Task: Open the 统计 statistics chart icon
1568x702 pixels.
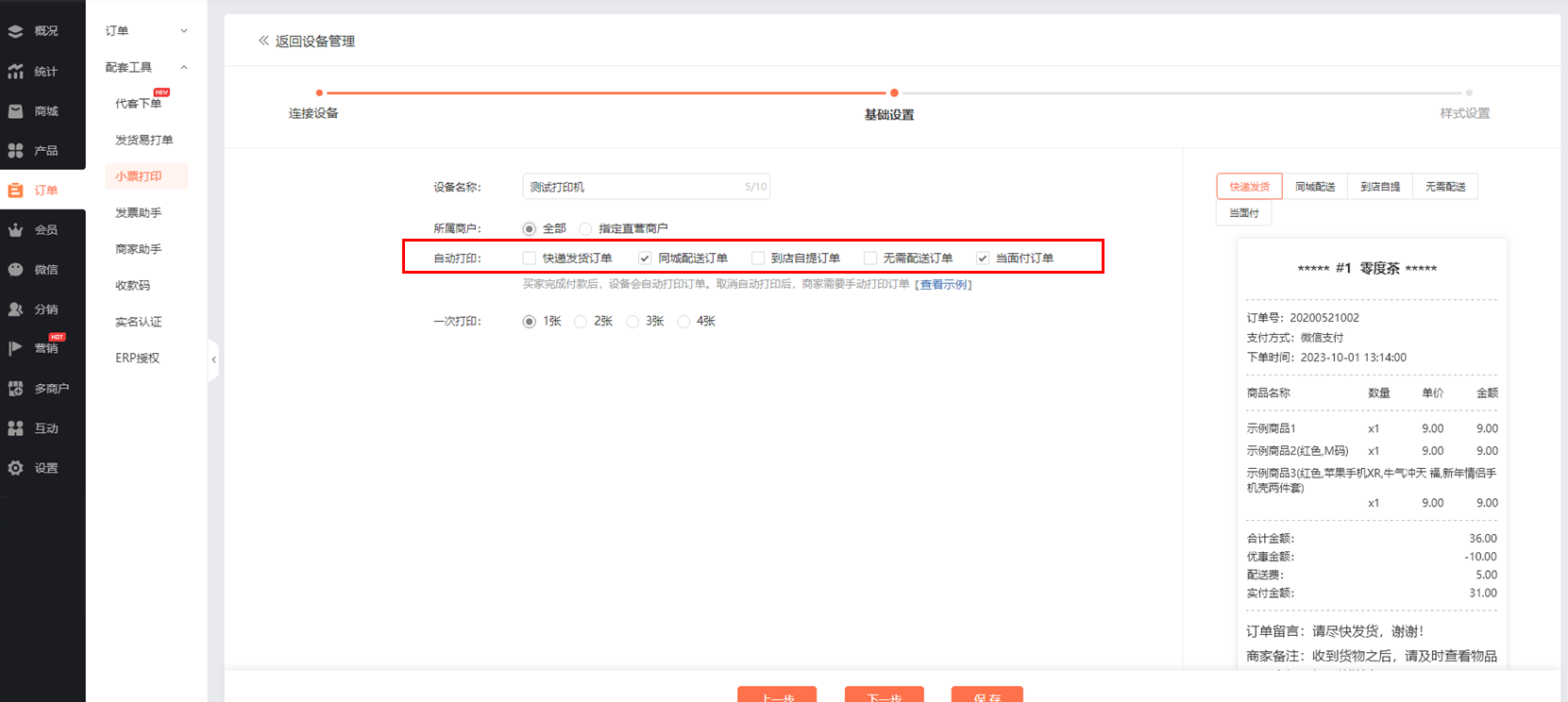Action: (16, 72)
